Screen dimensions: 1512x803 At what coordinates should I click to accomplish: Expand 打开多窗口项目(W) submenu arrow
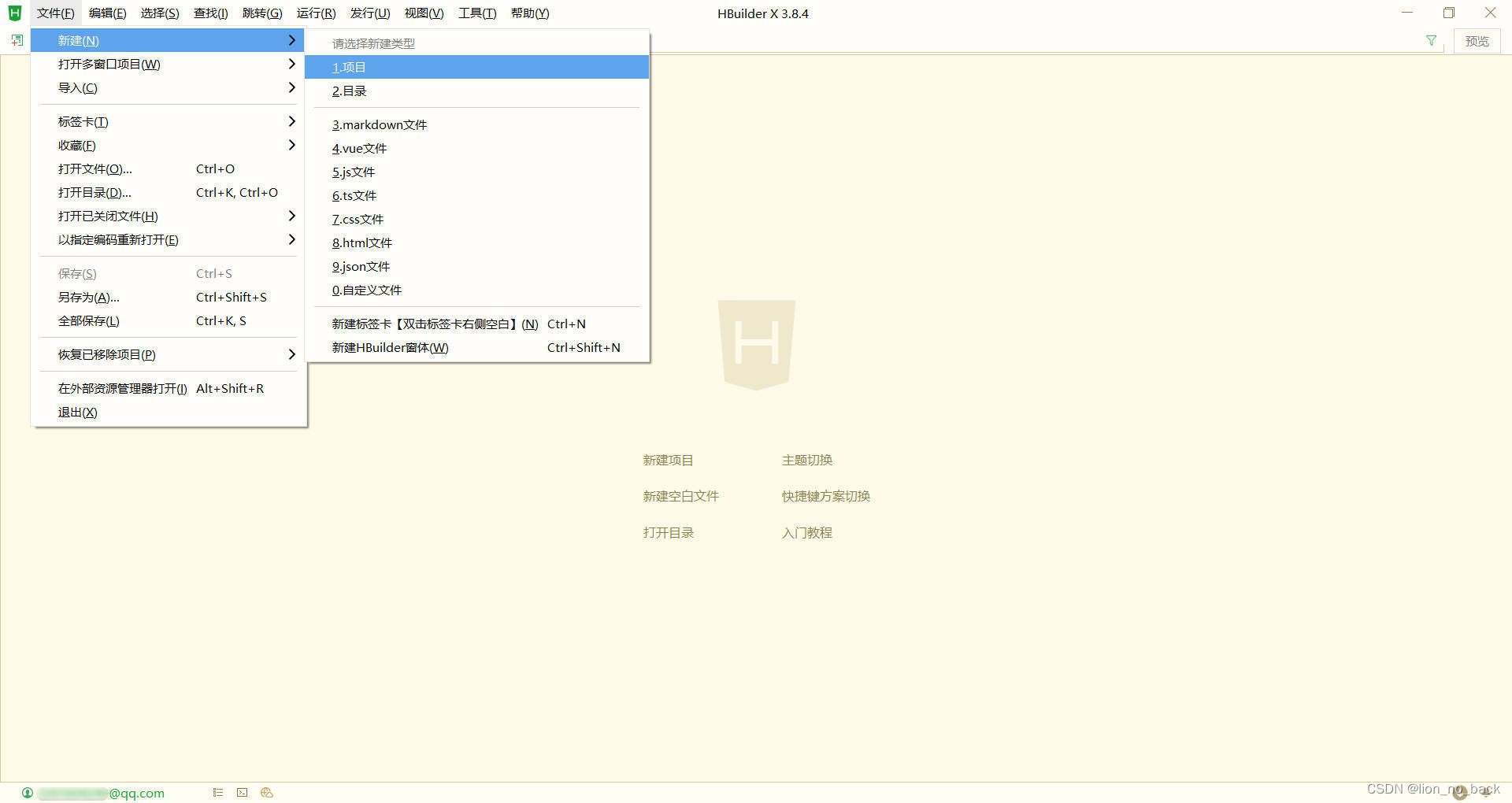[291, 64]
